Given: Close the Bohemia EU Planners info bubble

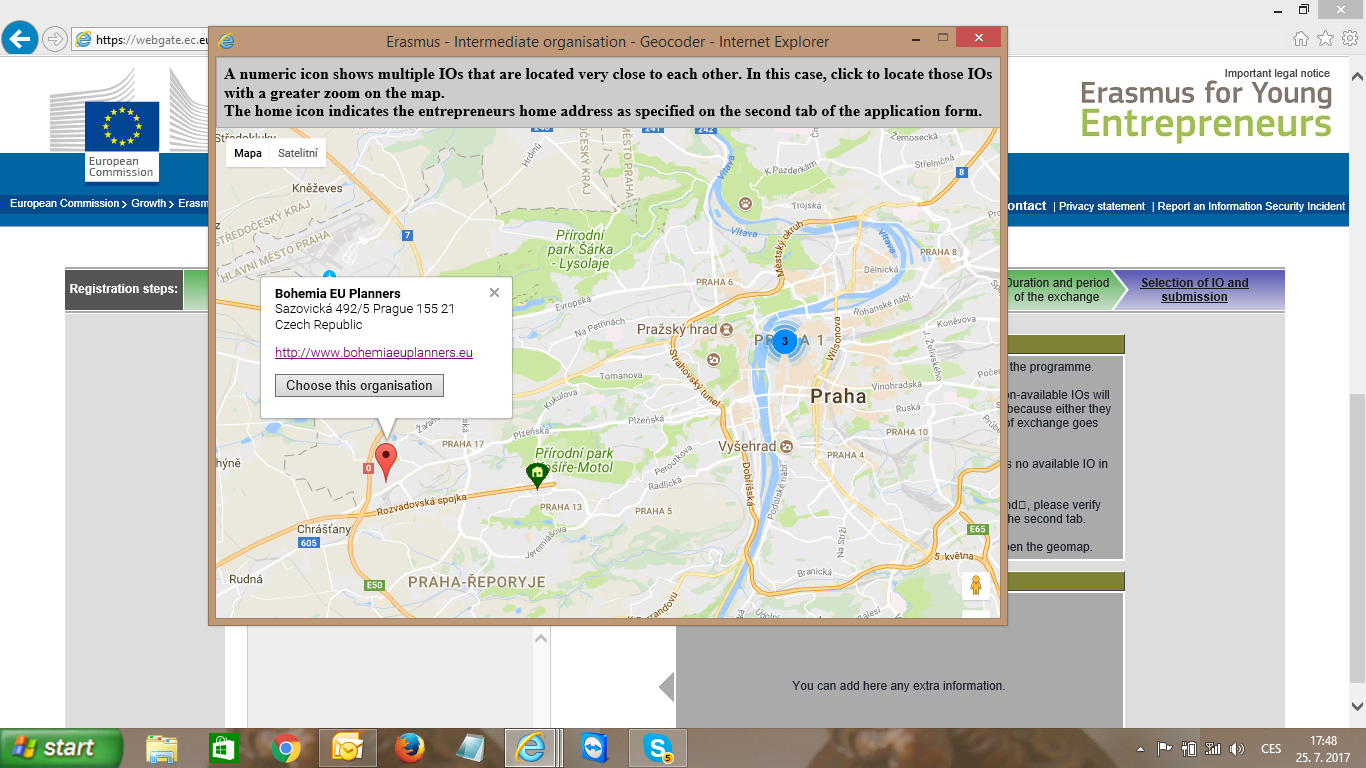Looking at the screenshot, I should (x=494, y=293).
